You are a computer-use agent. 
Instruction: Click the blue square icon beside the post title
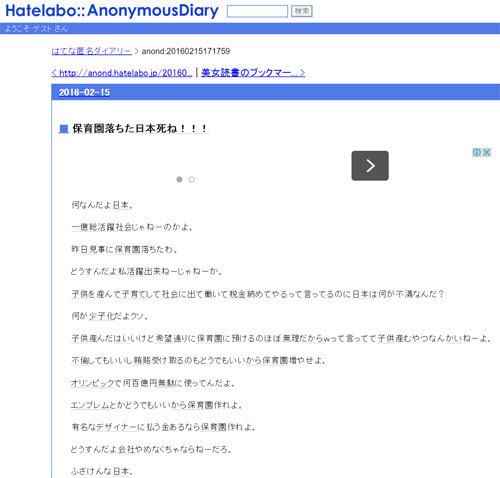click(x=64, y=129)
